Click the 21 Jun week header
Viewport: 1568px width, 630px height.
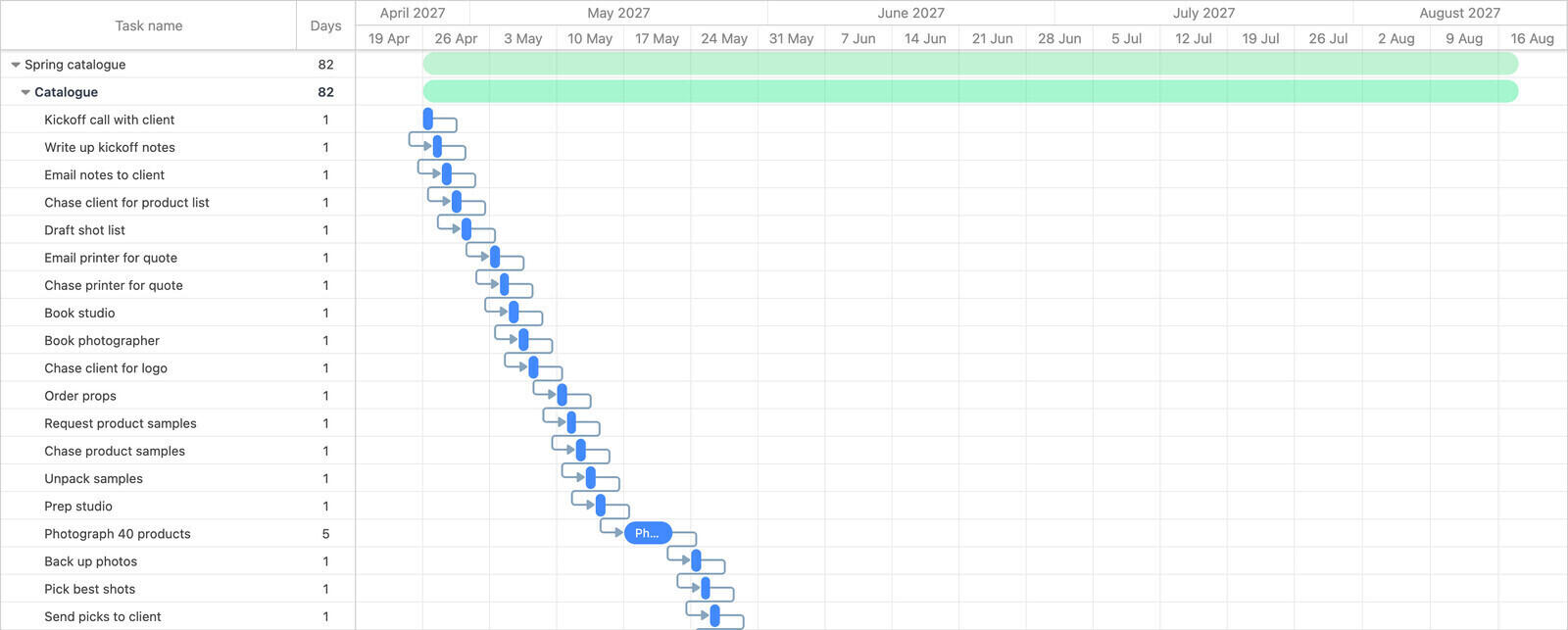coord(993,38)
